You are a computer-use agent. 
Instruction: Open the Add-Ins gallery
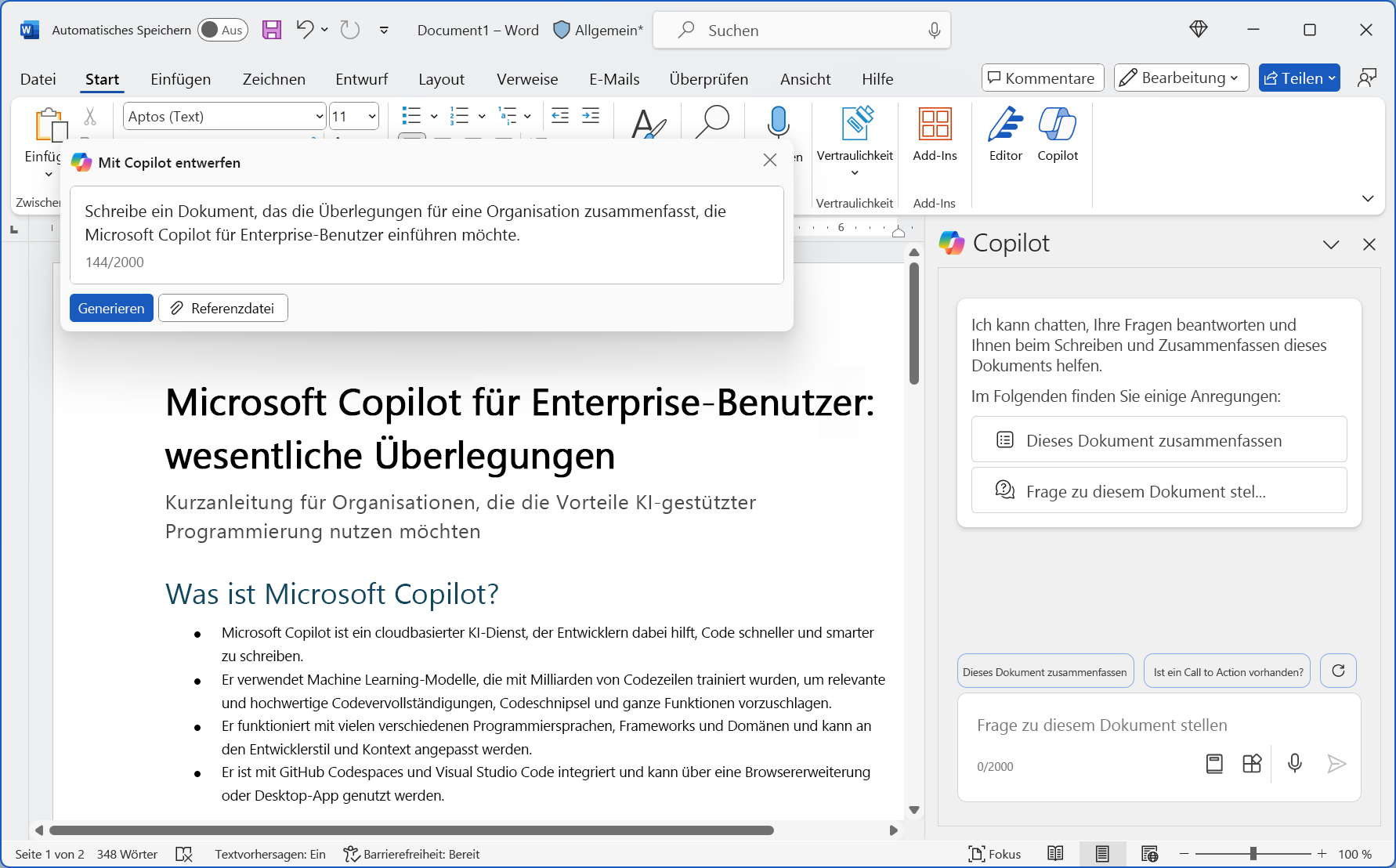pyautogui.click(x=935, y=134)
